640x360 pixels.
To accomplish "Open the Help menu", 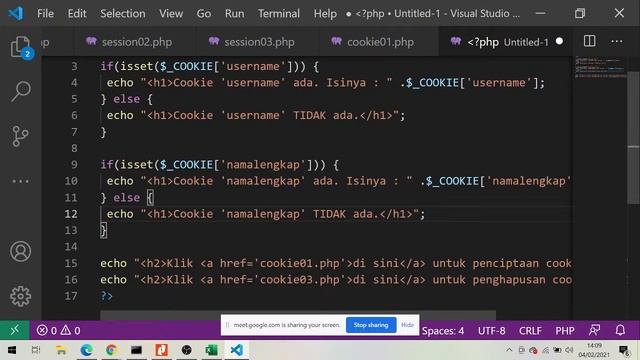I will 325,13.
